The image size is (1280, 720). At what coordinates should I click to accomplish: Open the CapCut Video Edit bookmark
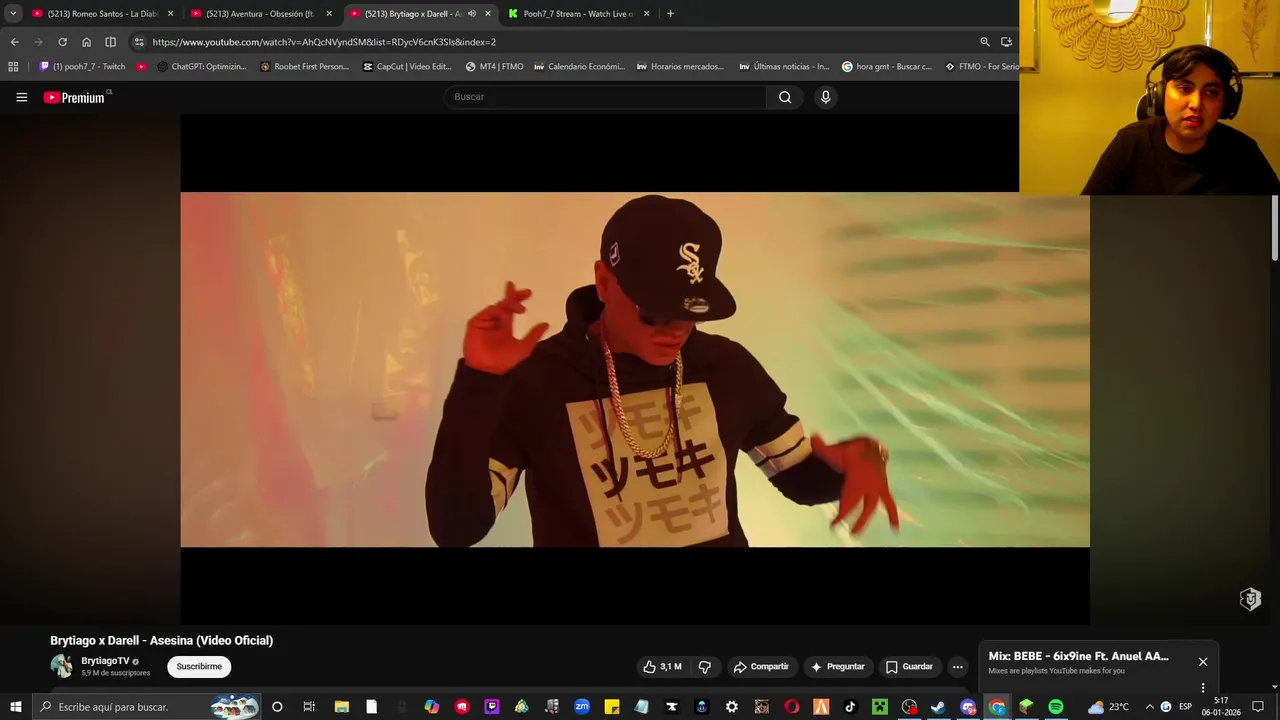[407, 67]
